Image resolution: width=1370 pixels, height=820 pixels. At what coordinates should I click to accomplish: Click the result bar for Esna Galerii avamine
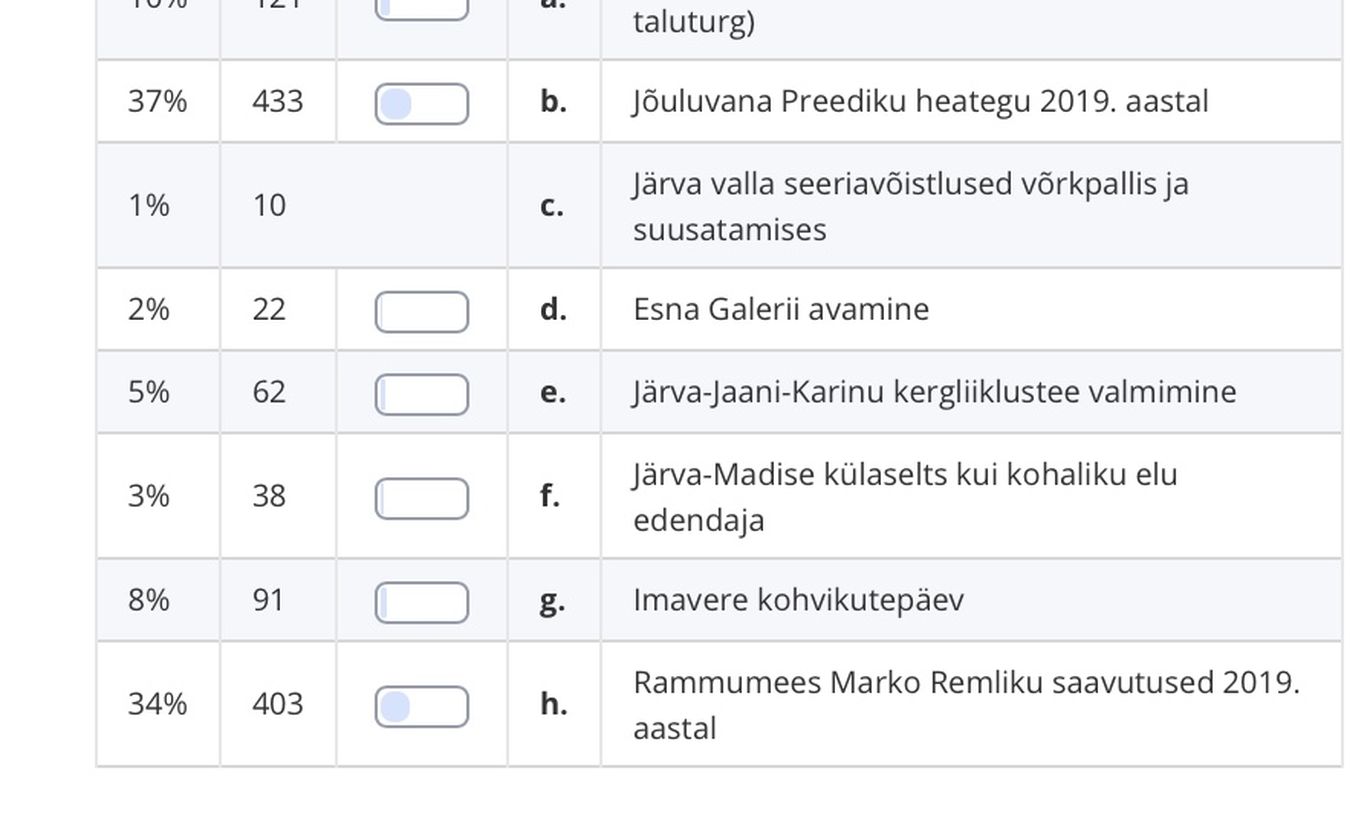(421, 312)
